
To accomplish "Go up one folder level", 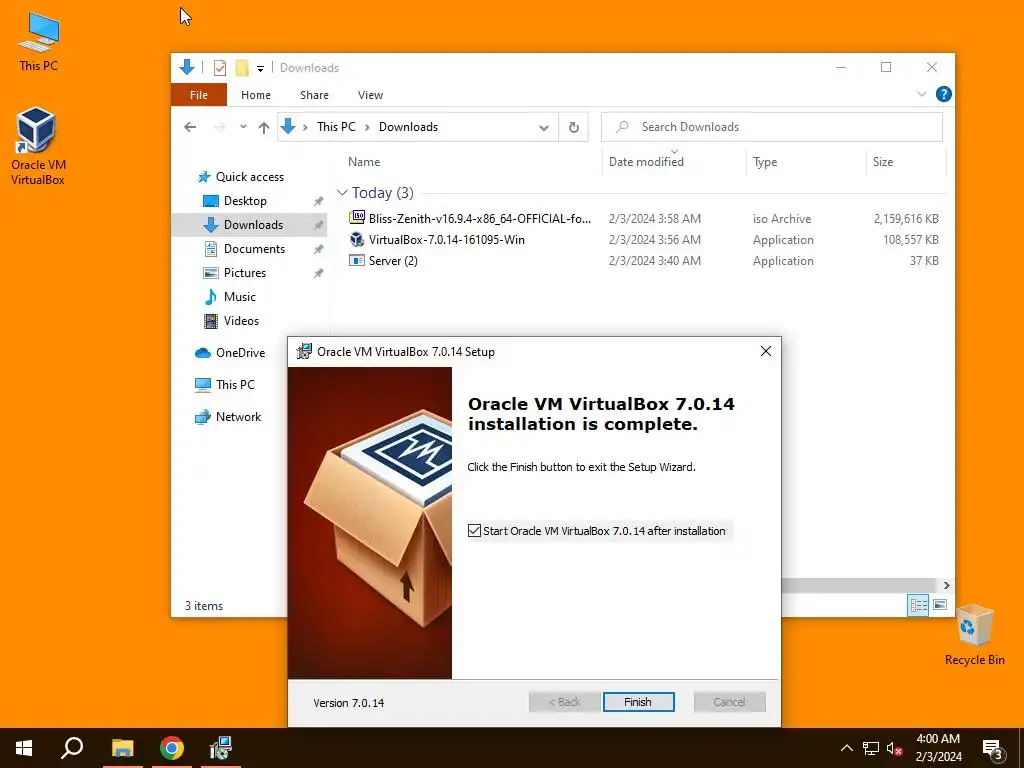I will [x=264, y=127].
